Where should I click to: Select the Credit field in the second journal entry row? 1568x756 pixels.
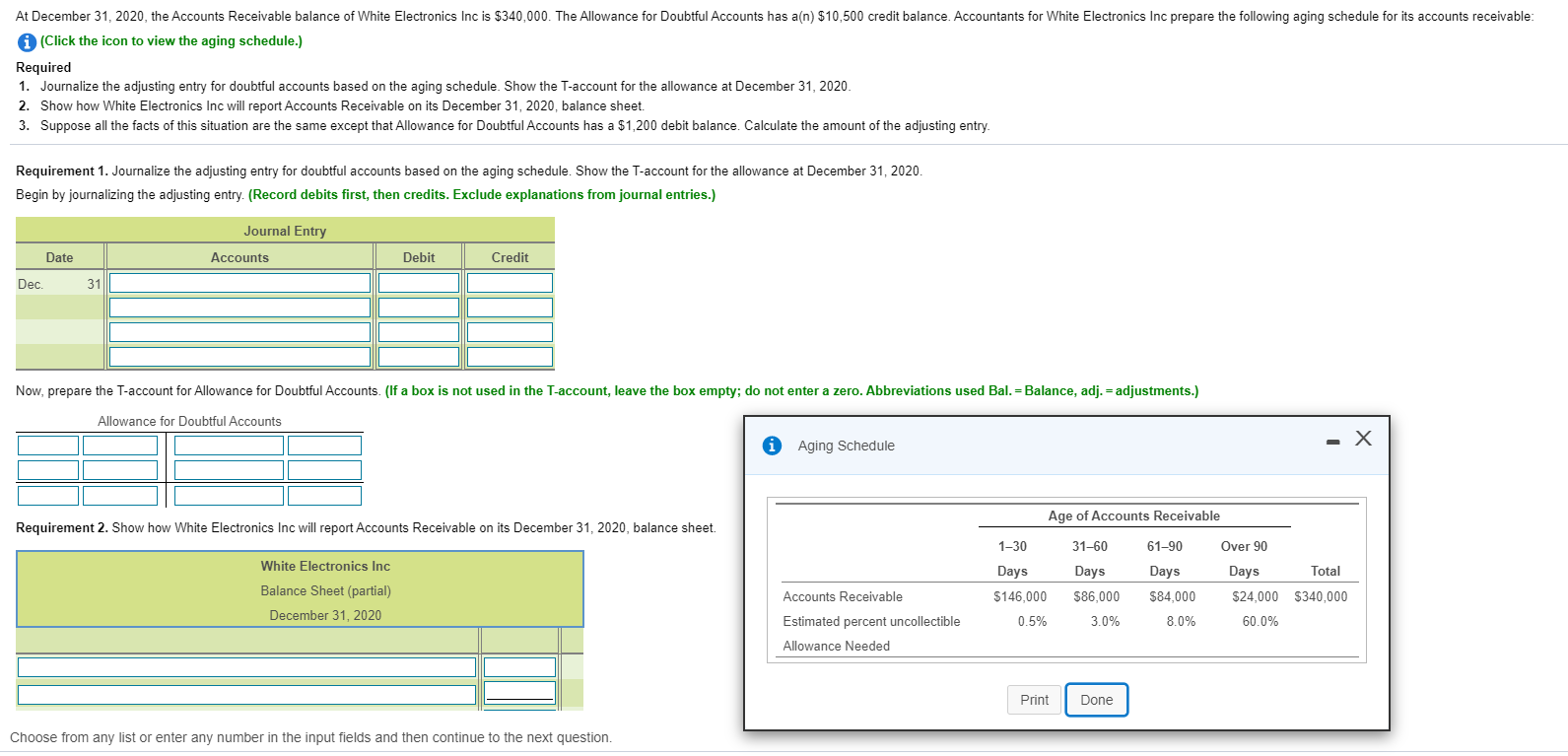coord(510,308)
